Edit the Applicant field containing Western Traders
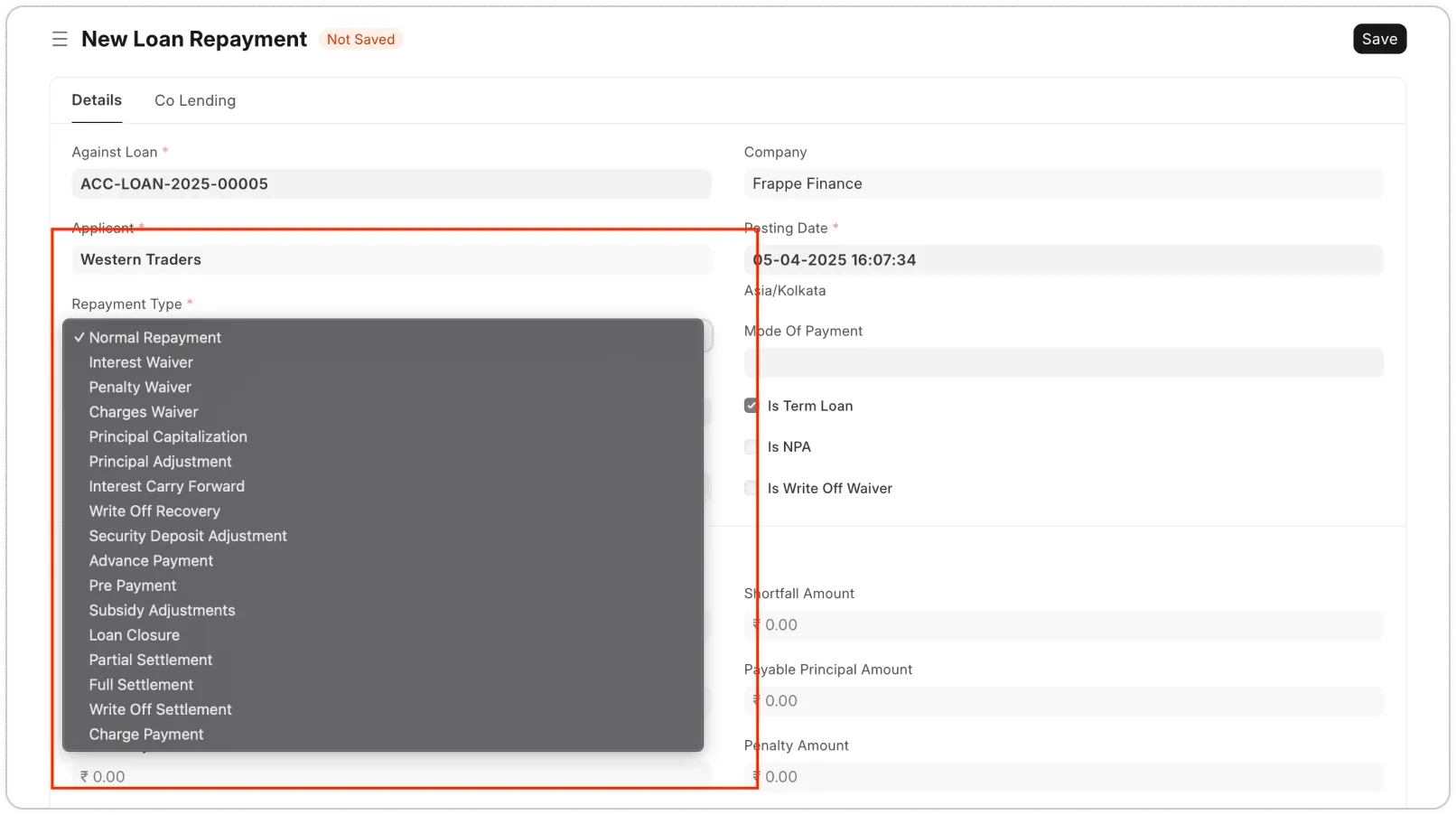1456x815 pixels. pyautogui.click(x=391, y=259)
